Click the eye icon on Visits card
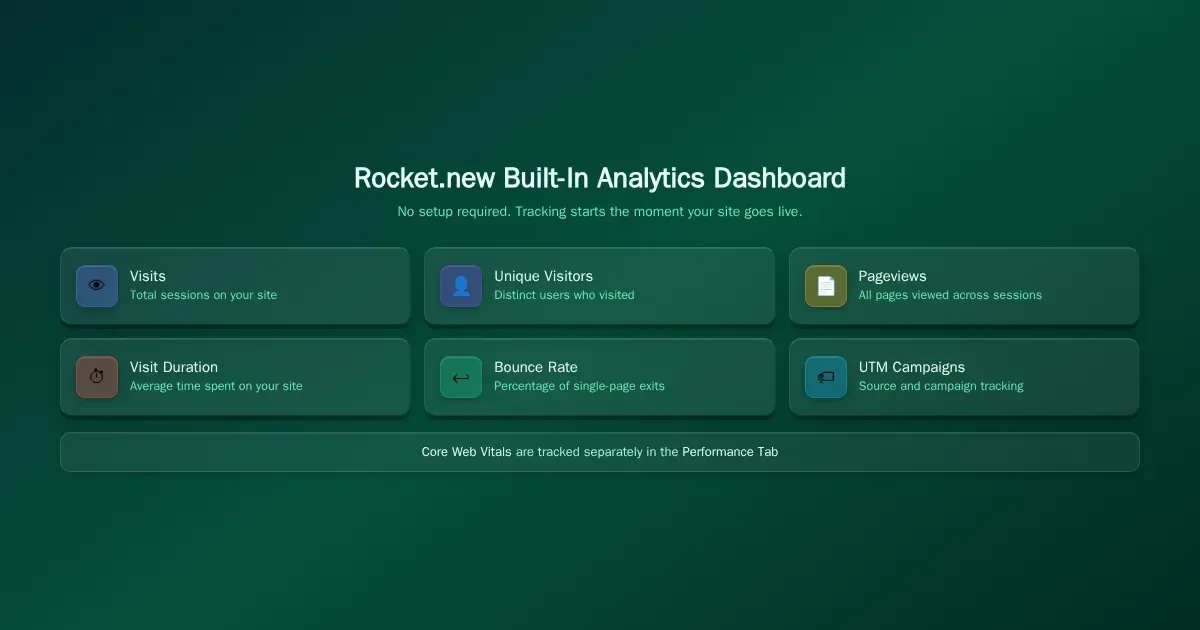The image size is (1200, 630). tap(97, 286)
